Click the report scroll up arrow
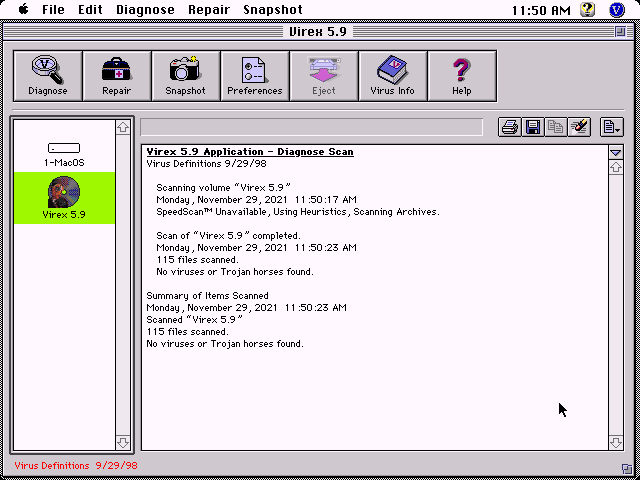640x480 pixels. click(x=616, y=167)
